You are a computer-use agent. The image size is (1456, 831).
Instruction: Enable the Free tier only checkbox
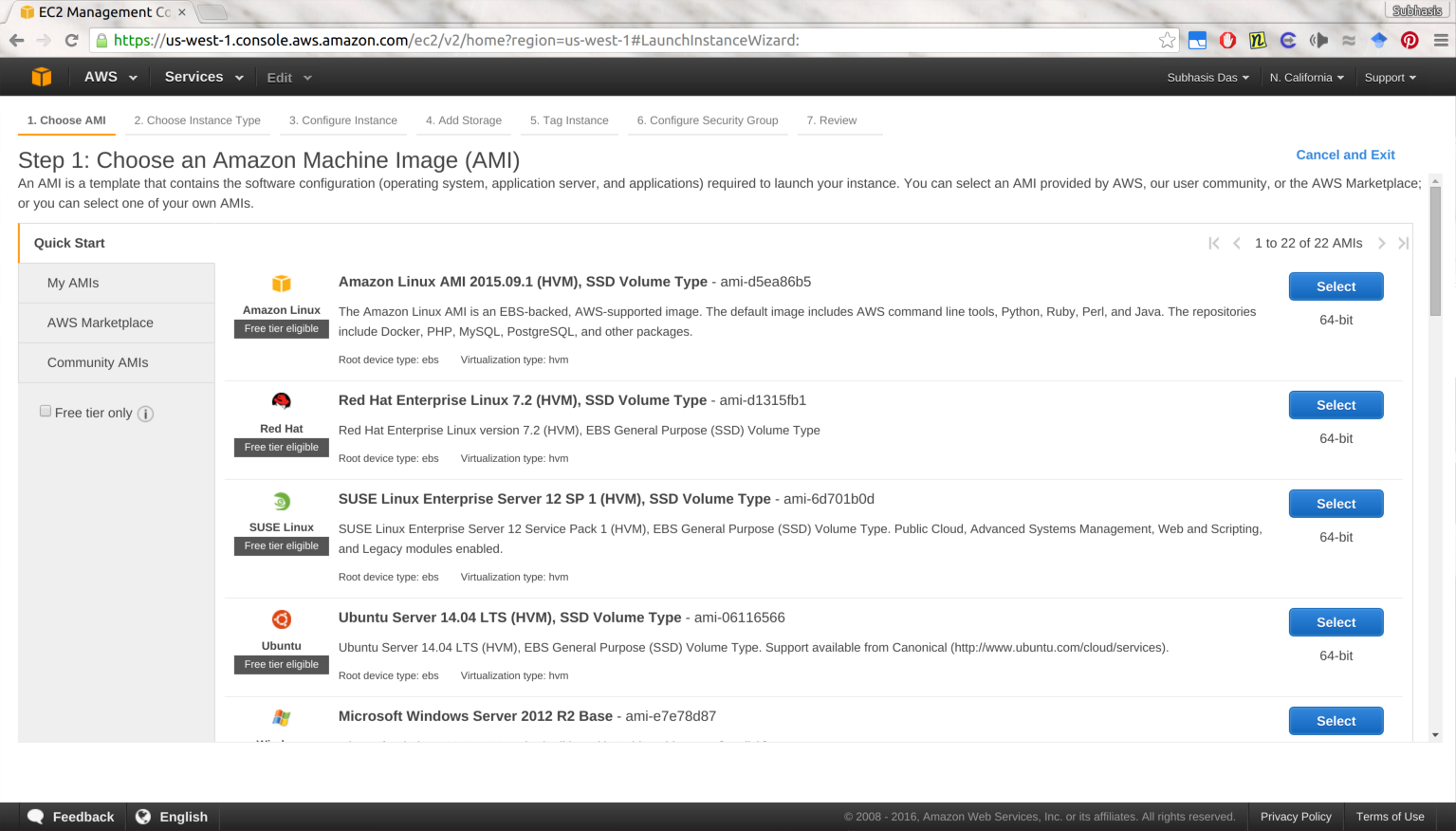(x=46, y=411)
